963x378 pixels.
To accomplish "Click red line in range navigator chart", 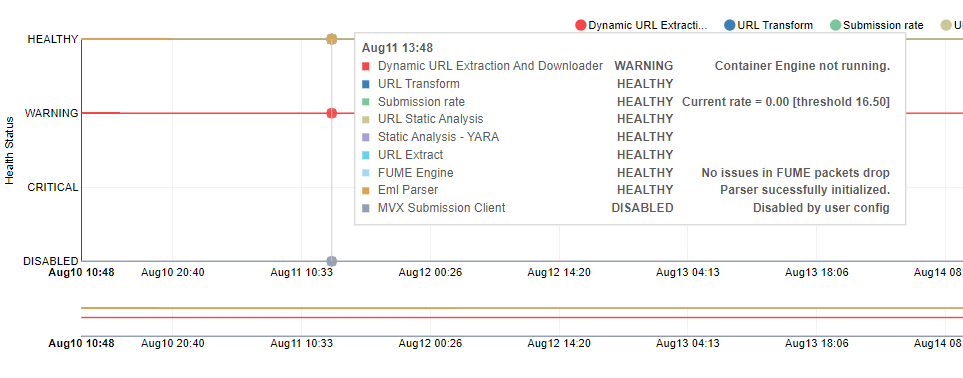I will pyautogui.click(x=522, y=317).
